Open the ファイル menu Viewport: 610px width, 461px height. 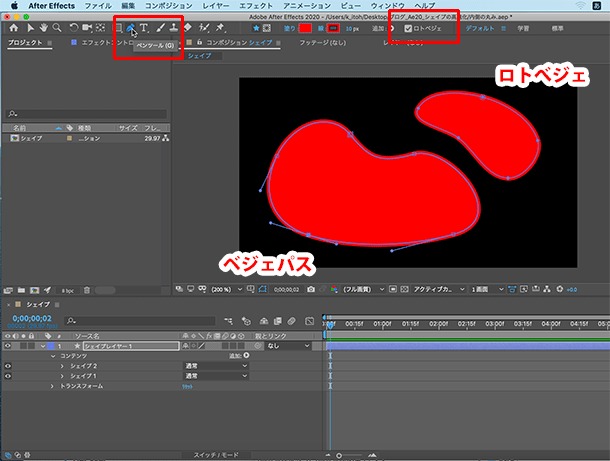point(98,5)
